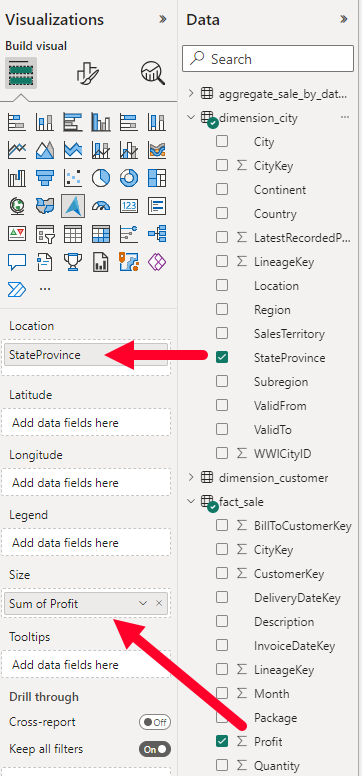Open the Sum of Profit dropdown arrow
Image resolution: width=362 pixels, height=776 pixels.
(x=143, y=603)
